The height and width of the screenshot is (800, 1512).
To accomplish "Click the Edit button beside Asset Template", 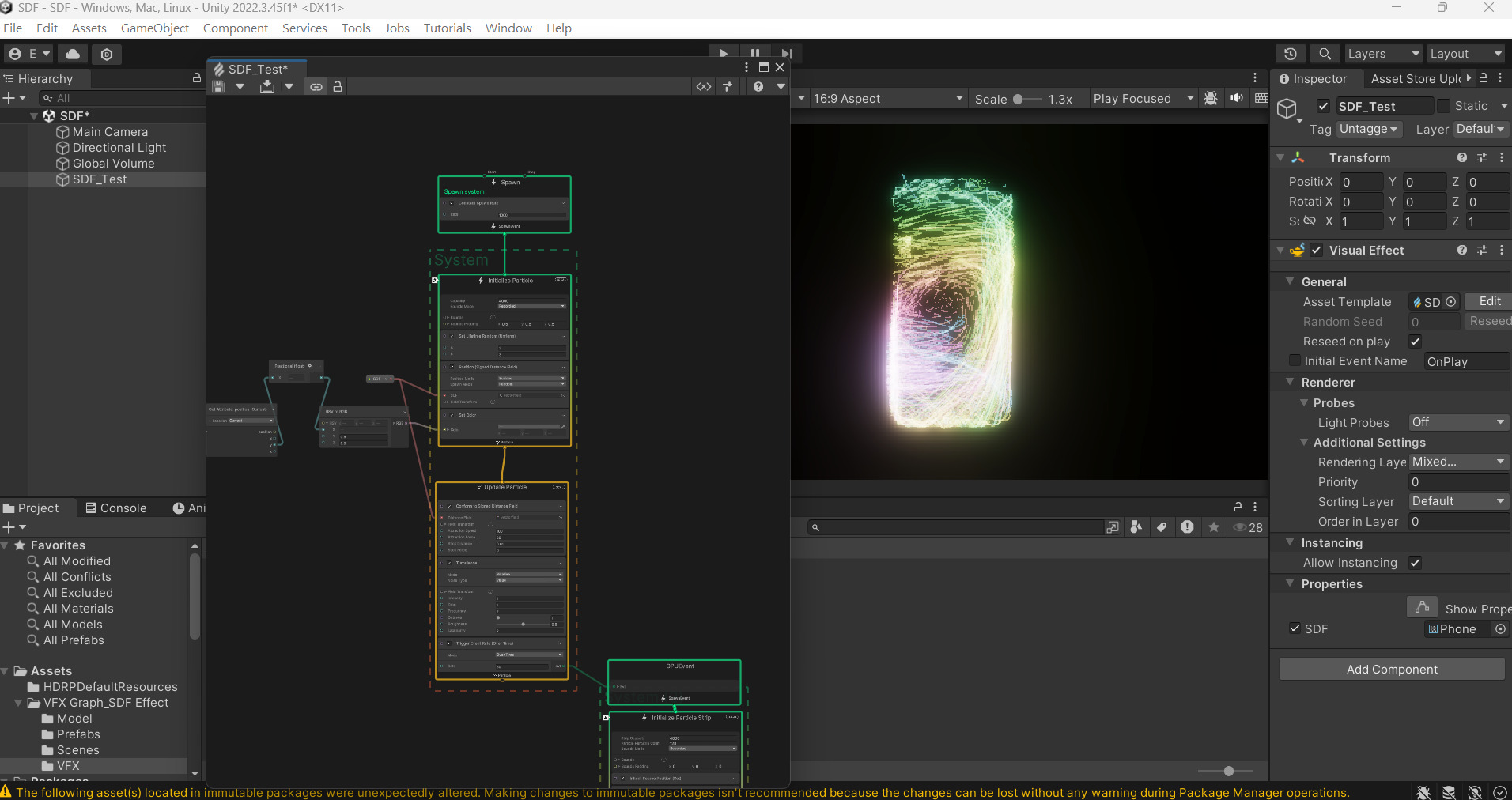I will coord(1489,301).
